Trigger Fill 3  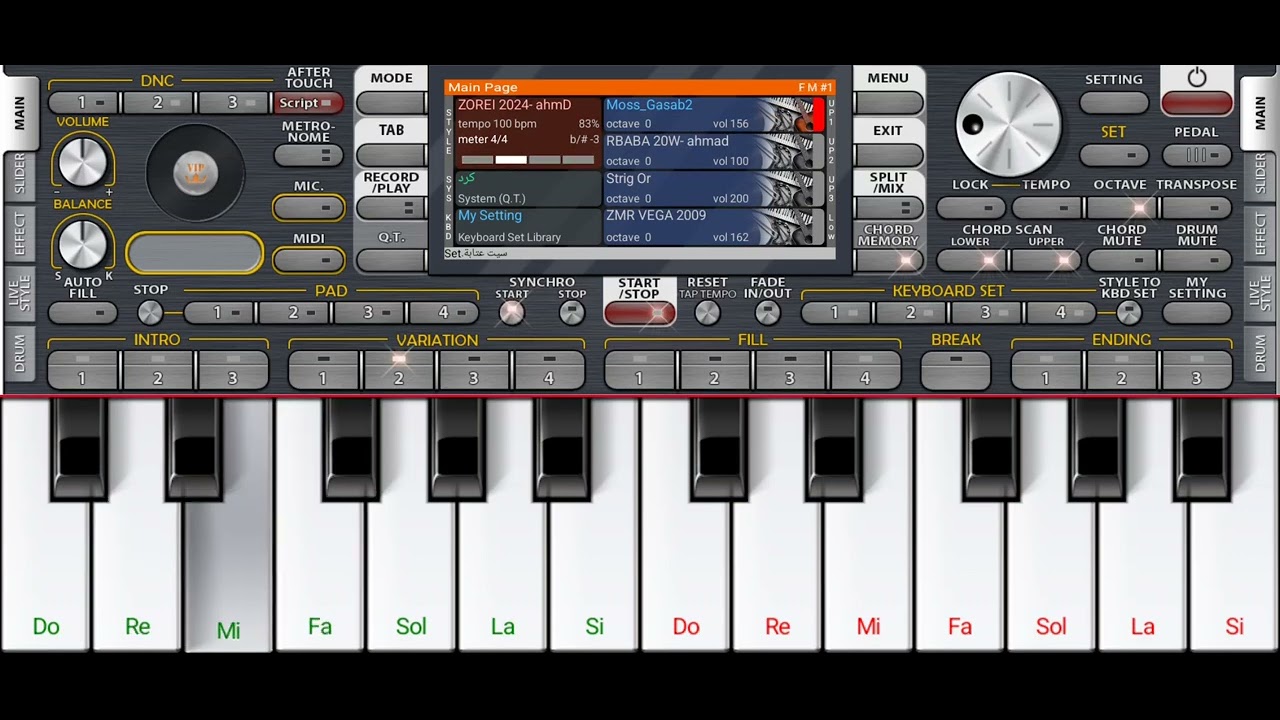(790, 369)
